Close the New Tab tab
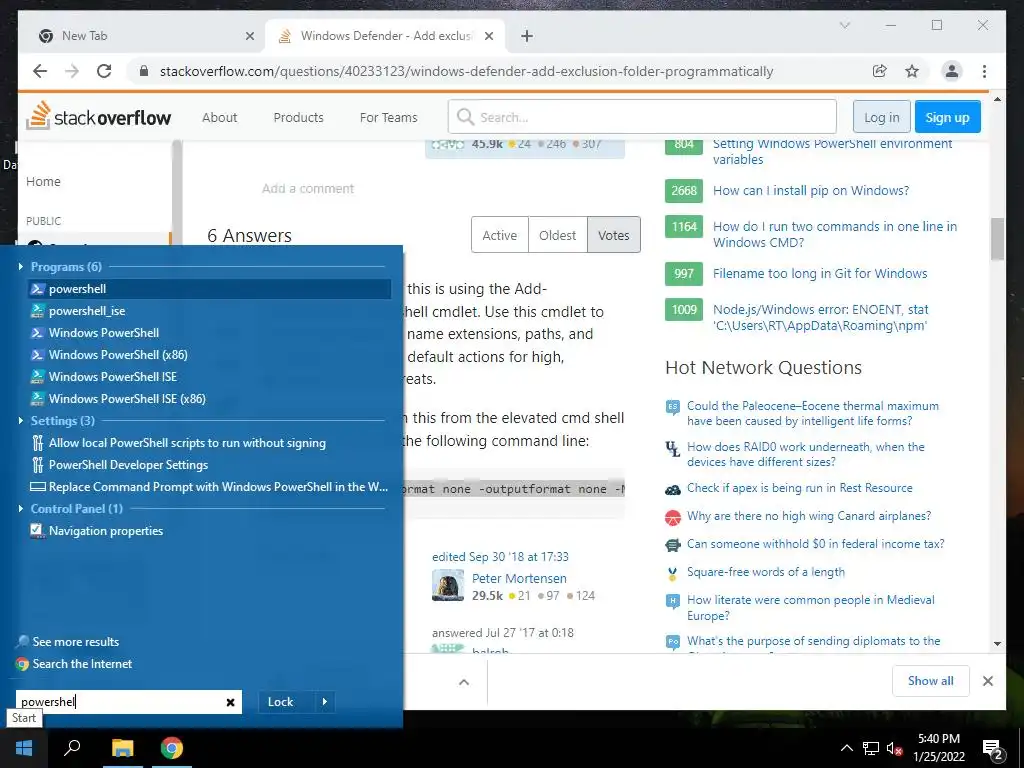The width and height of the screenshot is (1024, 768). 249,37
